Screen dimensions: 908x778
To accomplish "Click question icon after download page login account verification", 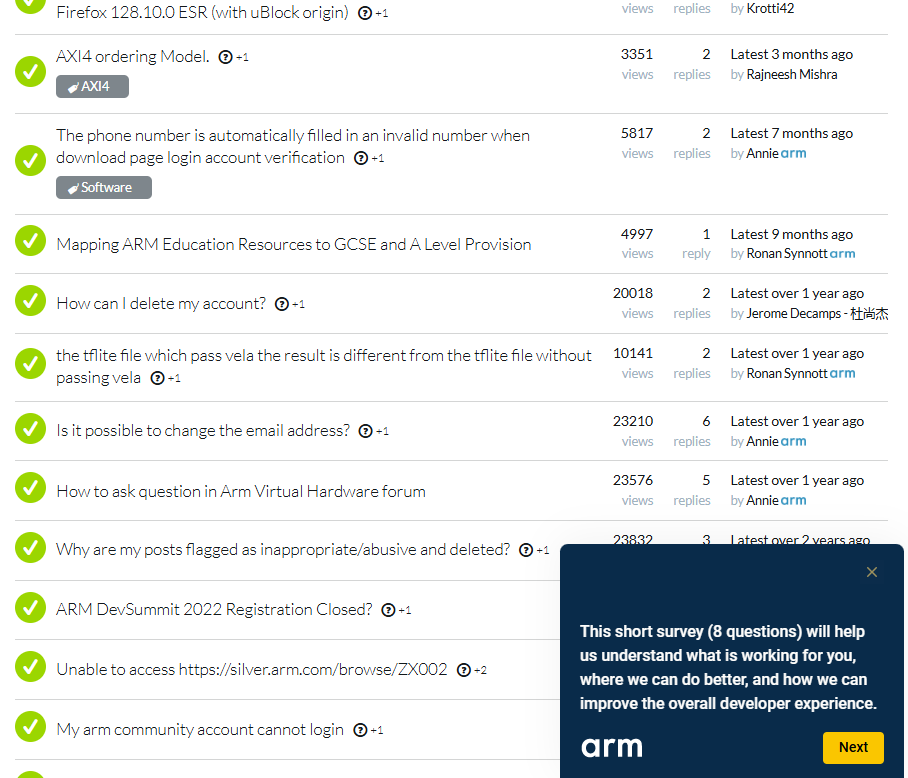I will [x=361, y=158].
